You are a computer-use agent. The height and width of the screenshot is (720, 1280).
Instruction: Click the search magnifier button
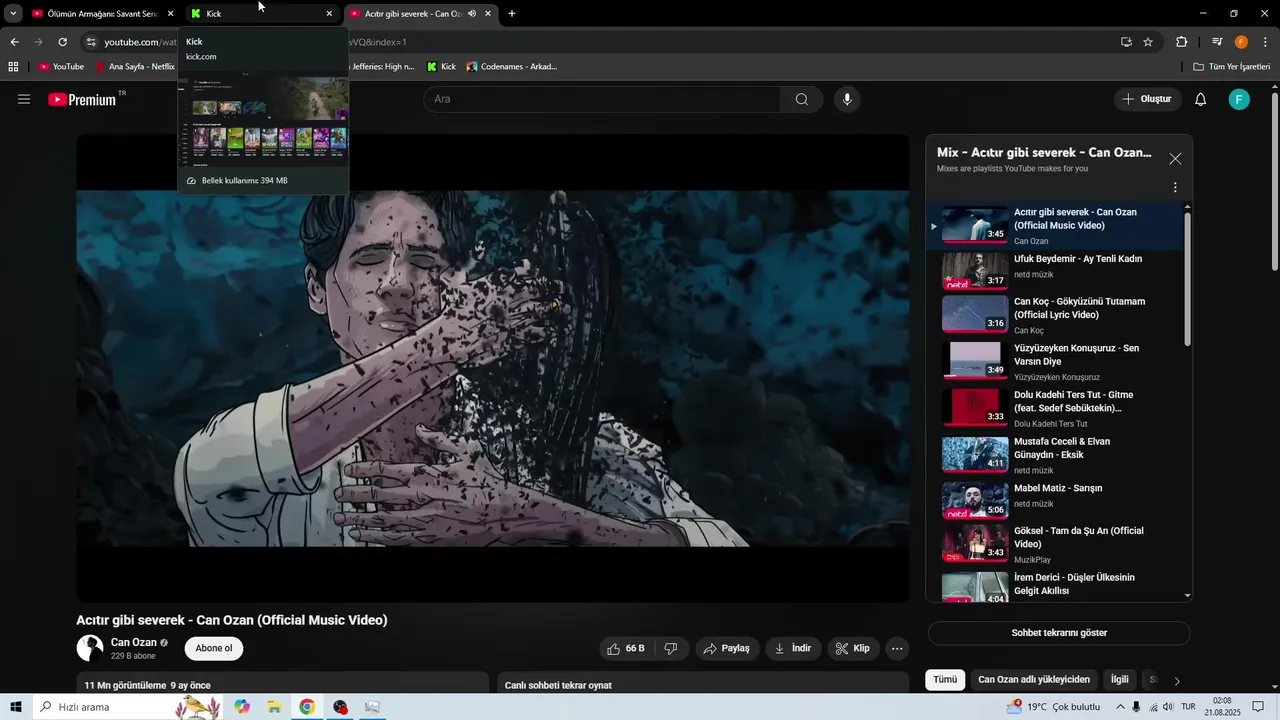tap(802, 99)
